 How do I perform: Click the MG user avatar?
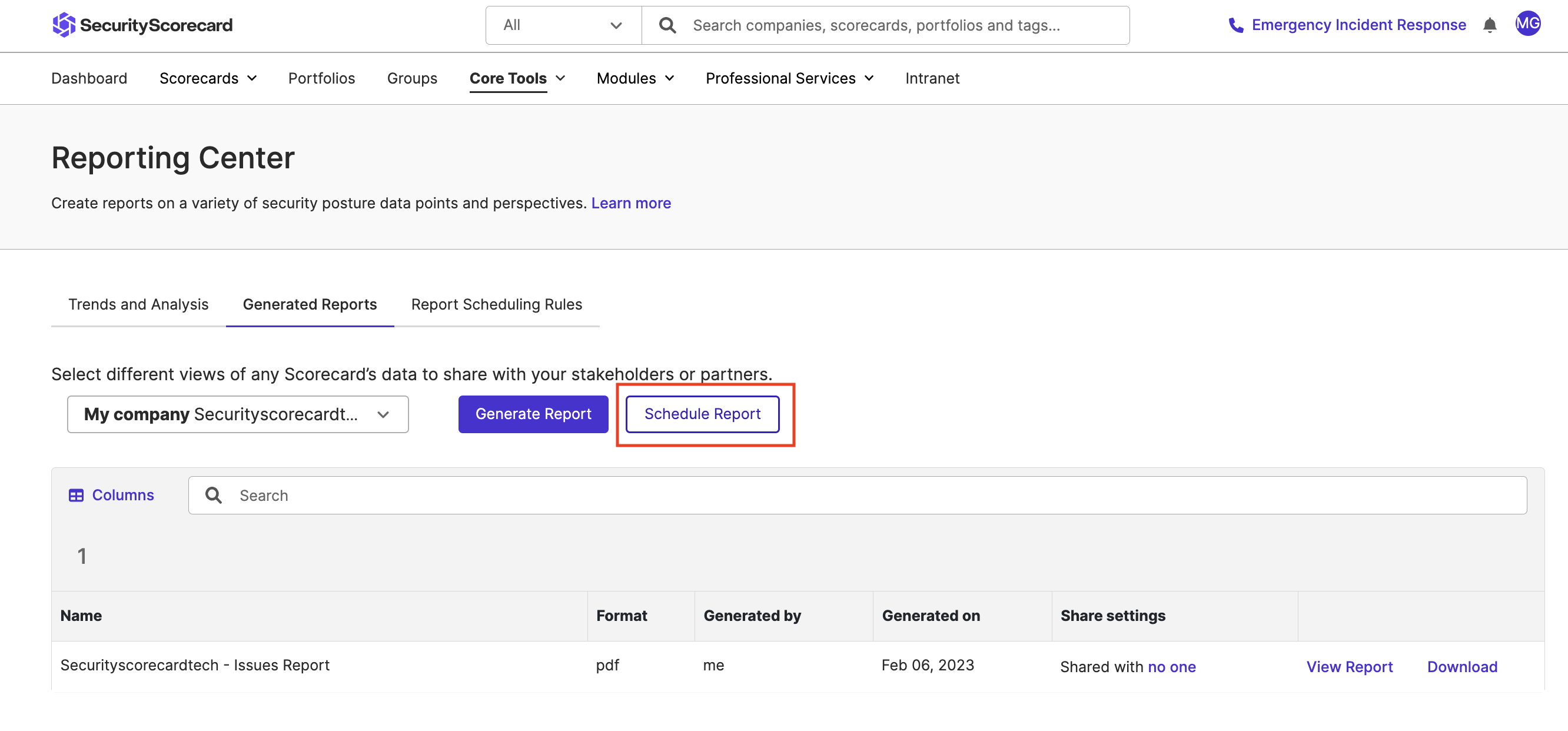pyautogui.click(x=1529, y=24)
